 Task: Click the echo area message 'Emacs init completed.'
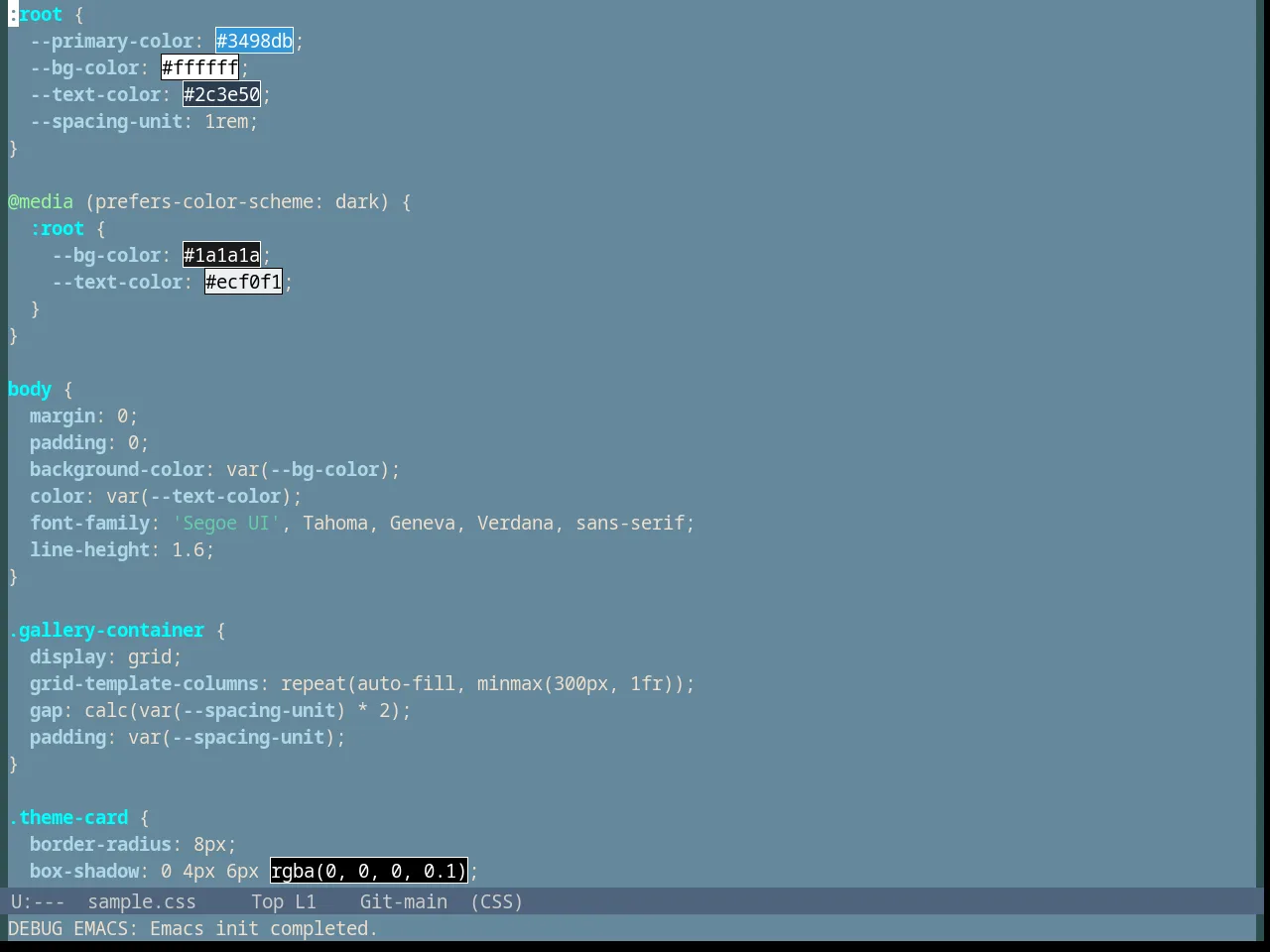(x=264, y=928)
